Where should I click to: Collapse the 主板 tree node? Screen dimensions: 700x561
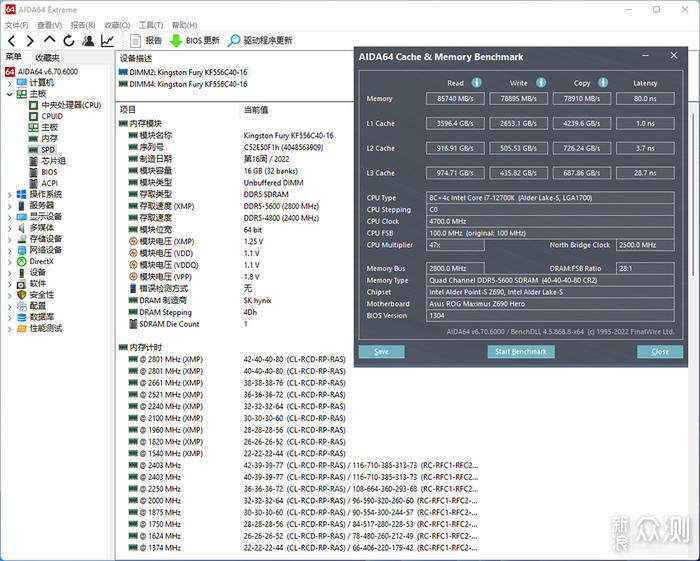[10, 94]
